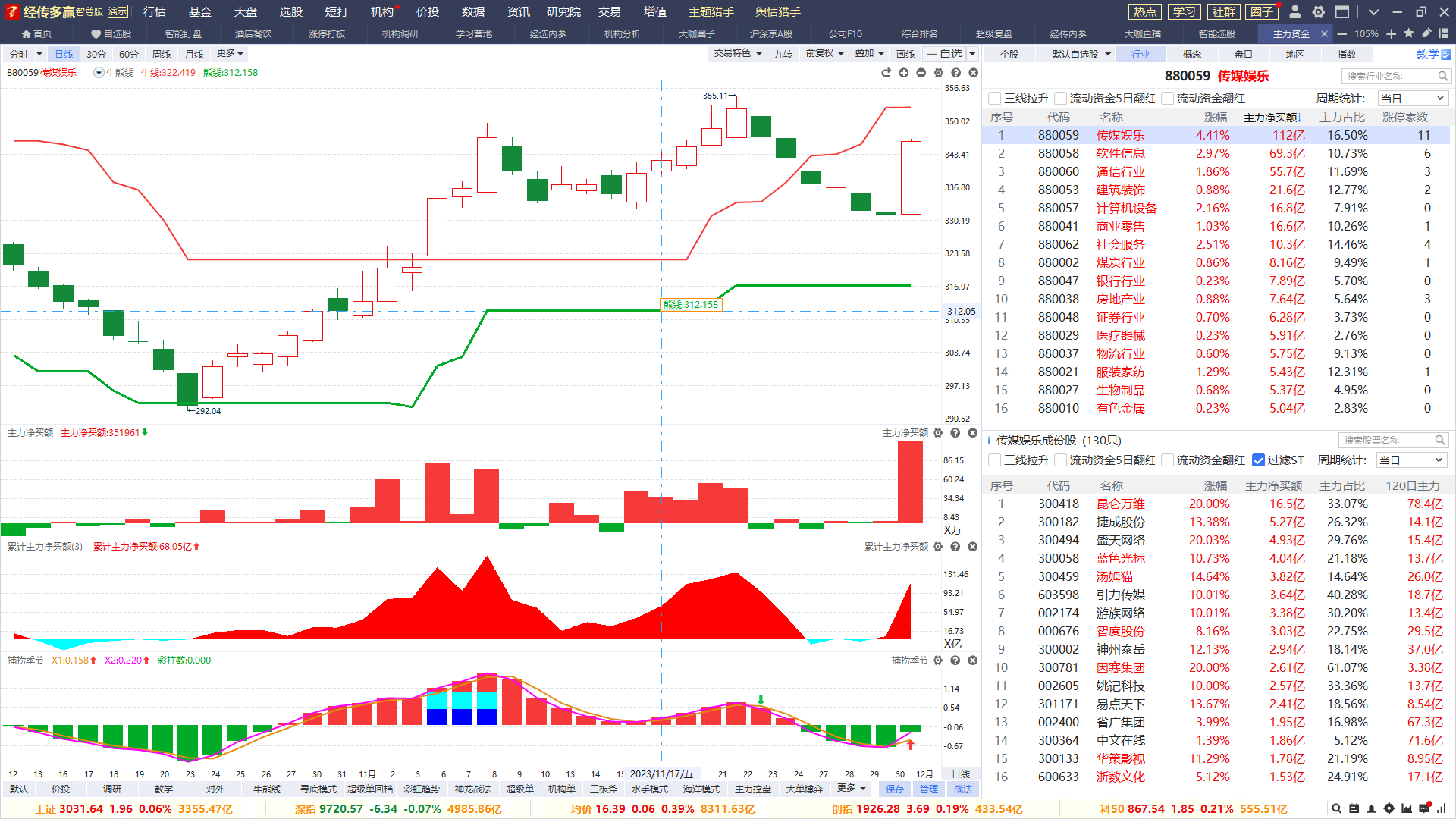Click the window layout icon in title bar
1456x819 pixels.
[1342, 12]
